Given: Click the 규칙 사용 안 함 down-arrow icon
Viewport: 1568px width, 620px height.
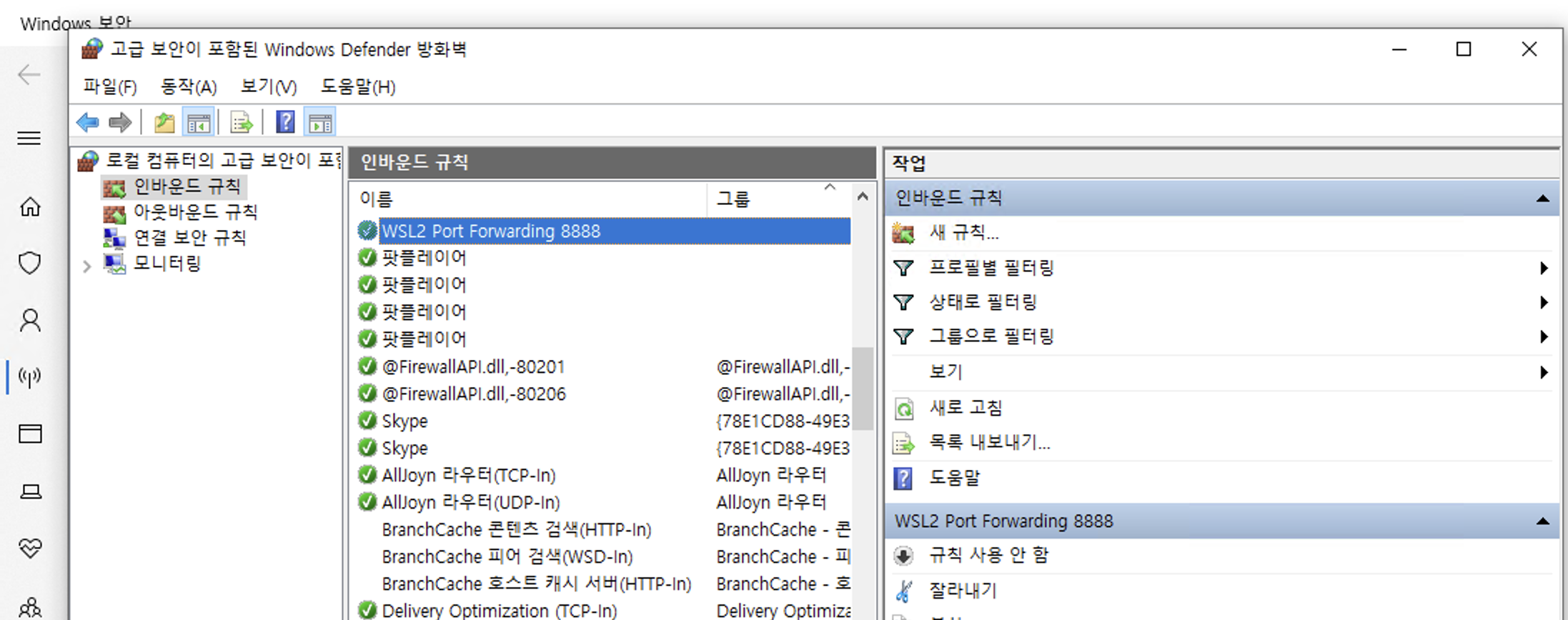Looking at the screenshot, I should [x=903, y=556].
